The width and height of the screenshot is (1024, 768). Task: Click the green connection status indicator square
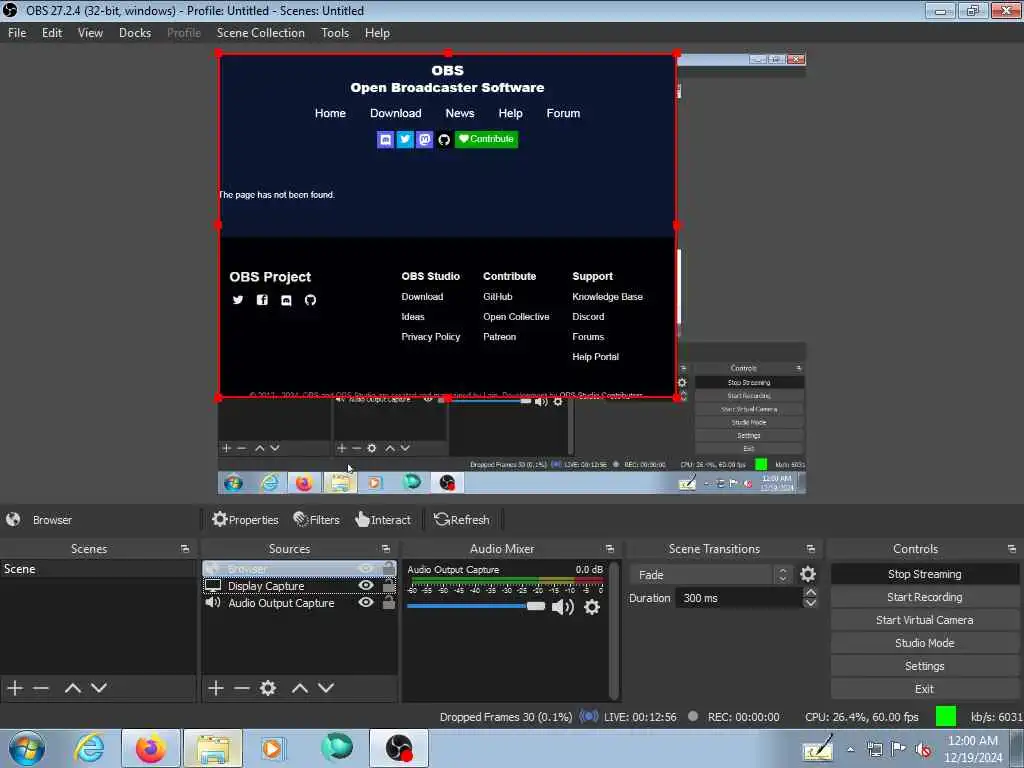tap(945, 716)
